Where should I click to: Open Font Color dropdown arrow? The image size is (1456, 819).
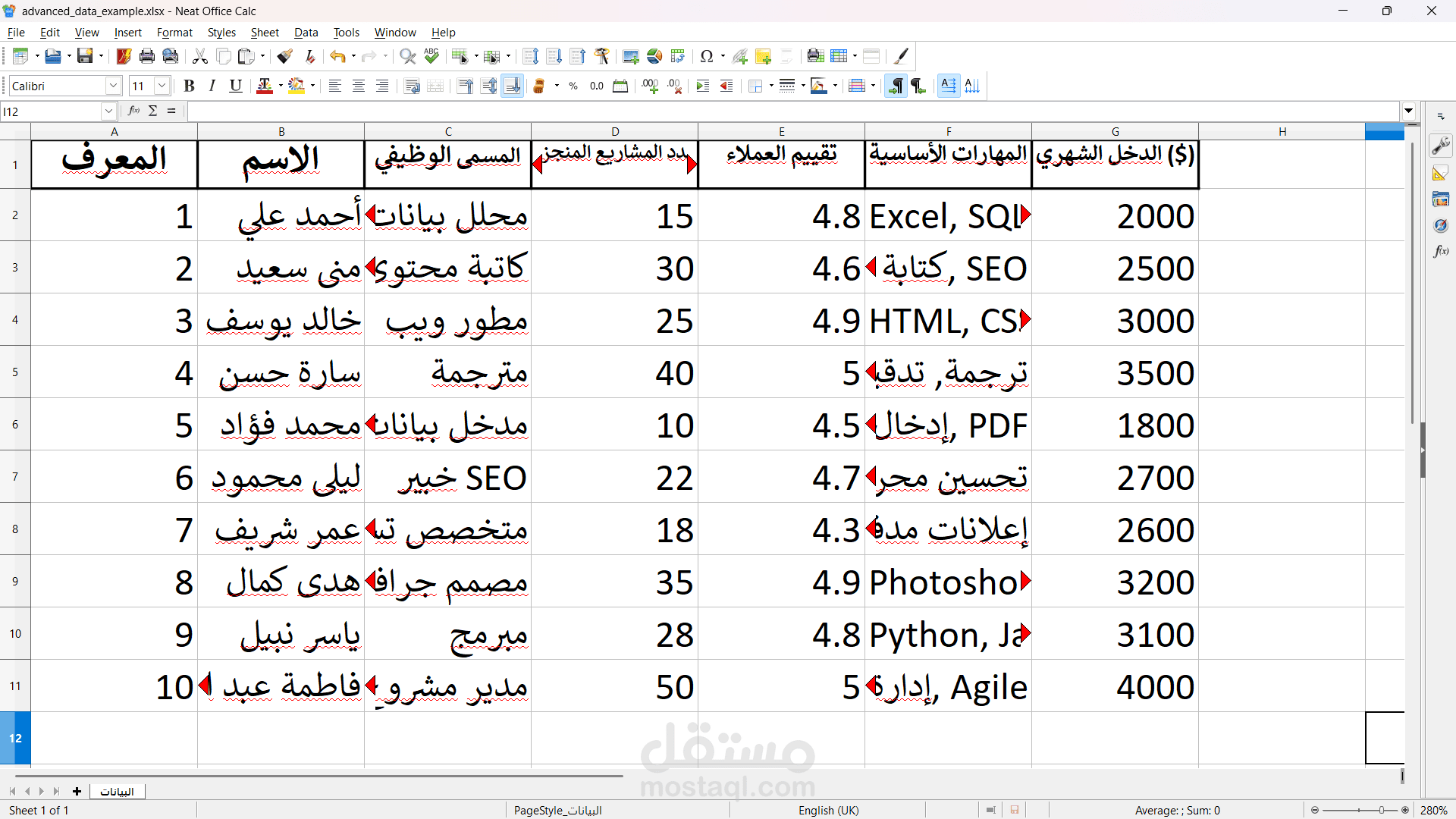pos(281,86)
